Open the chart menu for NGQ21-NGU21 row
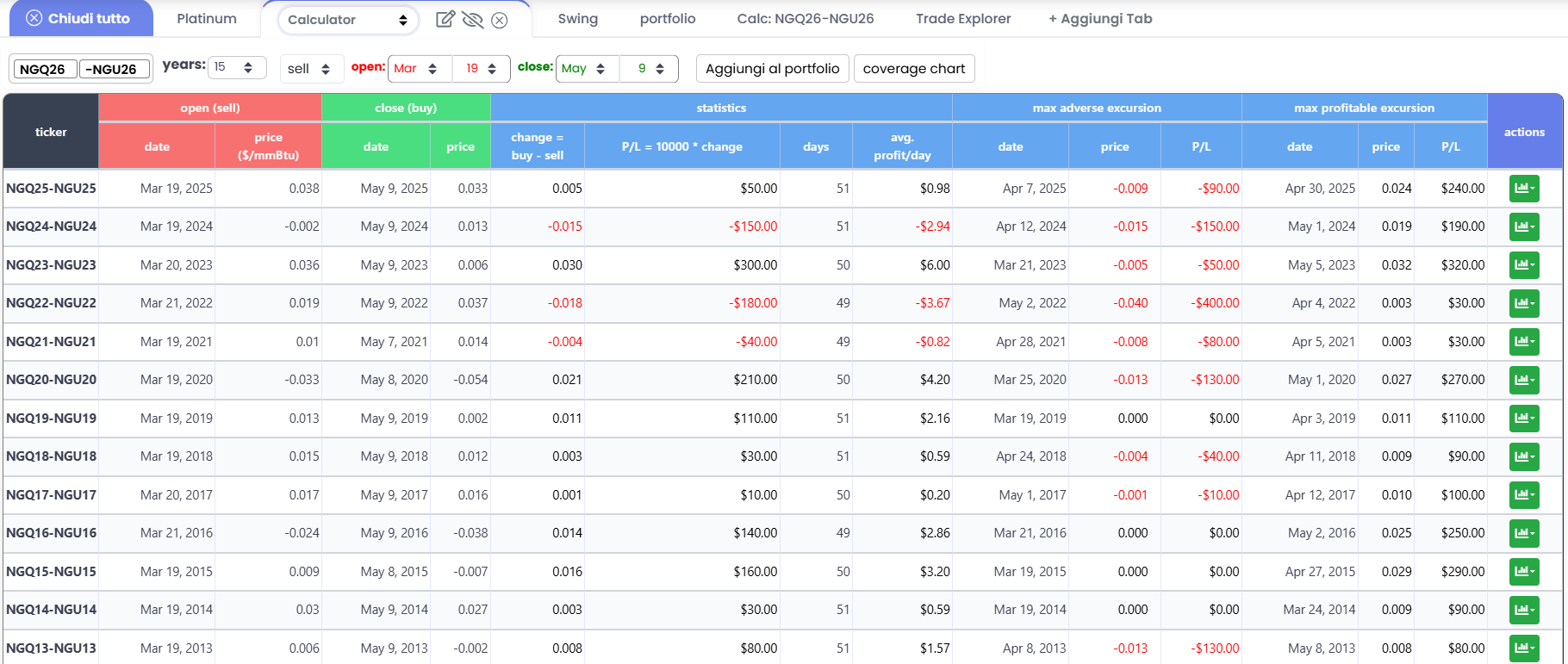Screen dimensions: 1568x664 (x=1524, y=342)
